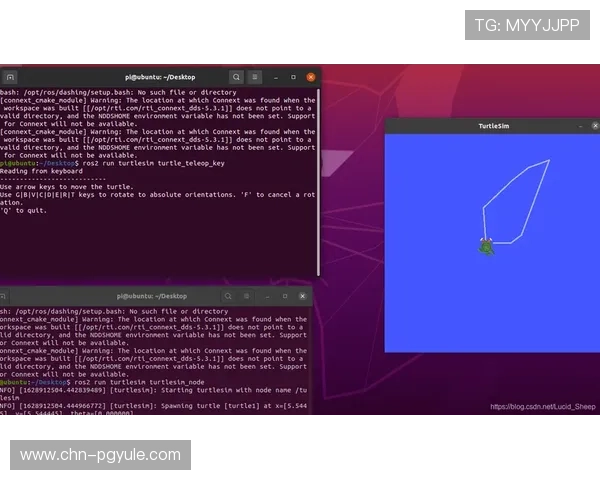Minimize the top terminal window
This screenshot has width=600, height=480.
point(275,77)
